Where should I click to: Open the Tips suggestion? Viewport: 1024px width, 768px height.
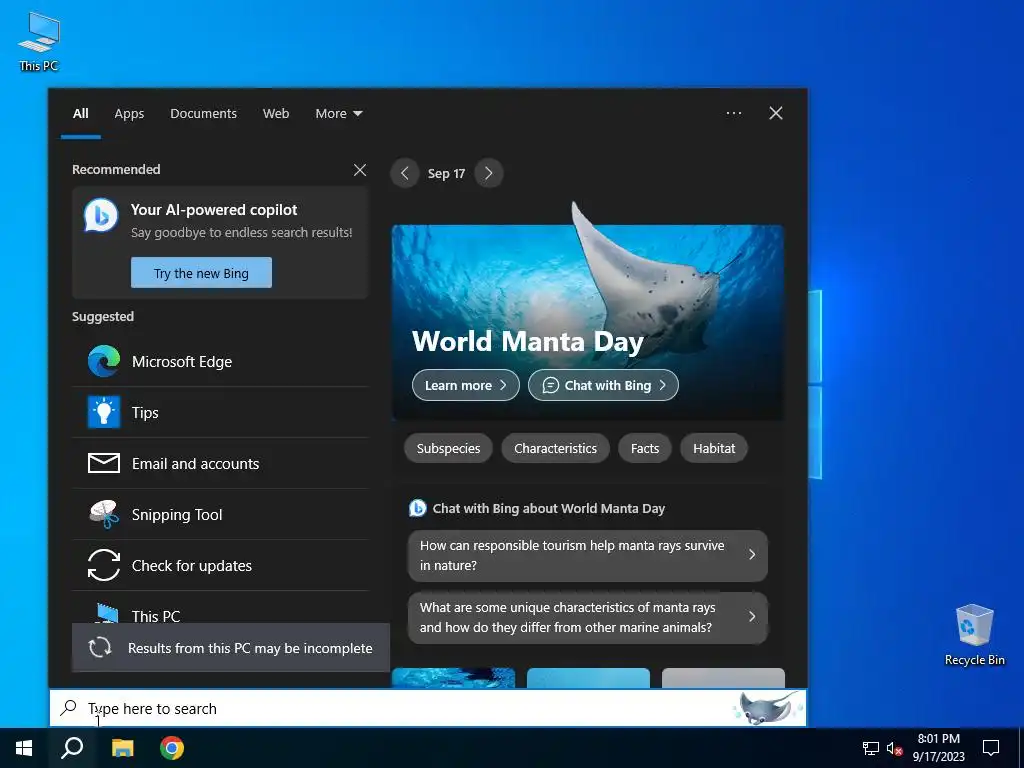coord(220,412)
